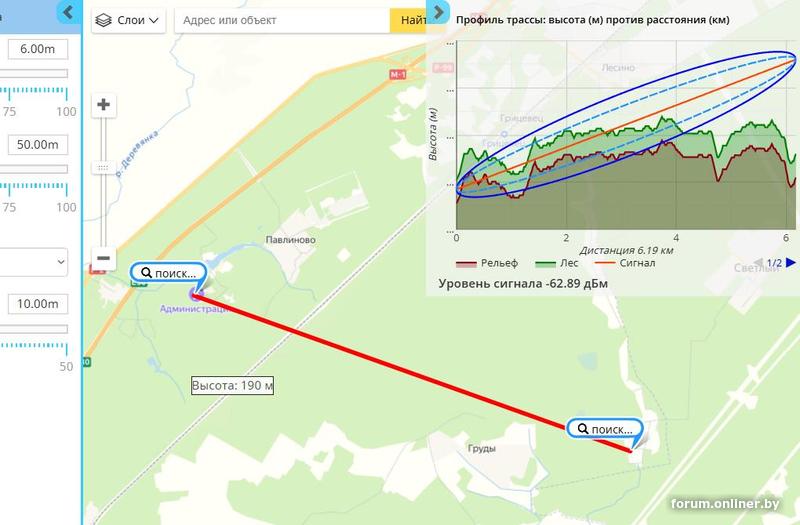Viewport: 800px width, 525px height.
Task: Toggle Лес legend entry
Action: (x=557, y=263)
